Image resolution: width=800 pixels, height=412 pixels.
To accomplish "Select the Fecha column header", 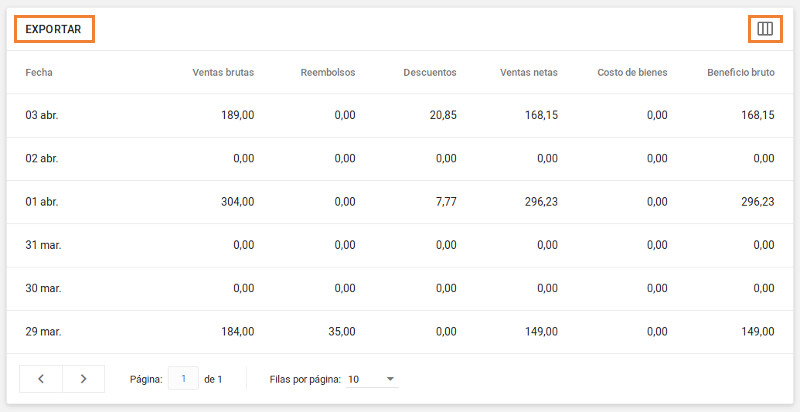I will pos(39,72).
